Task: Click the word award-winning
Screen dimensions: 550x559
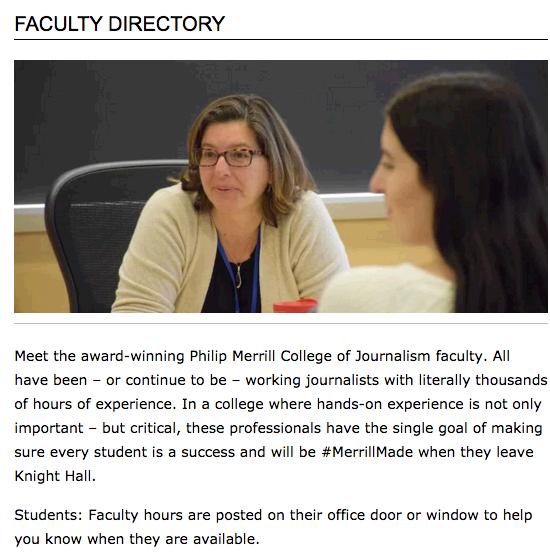Action: point(132,356)
